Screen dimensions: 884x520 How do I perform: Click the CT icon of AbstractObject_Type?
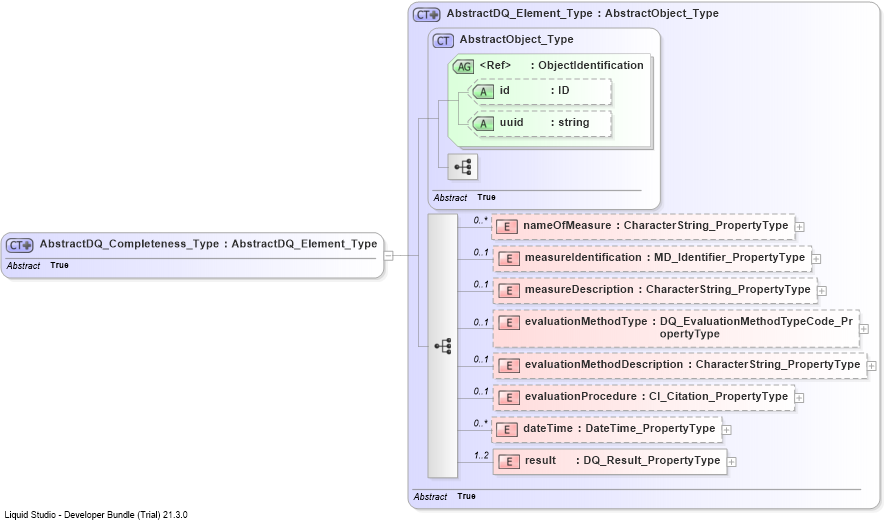(x=443, y=41)
